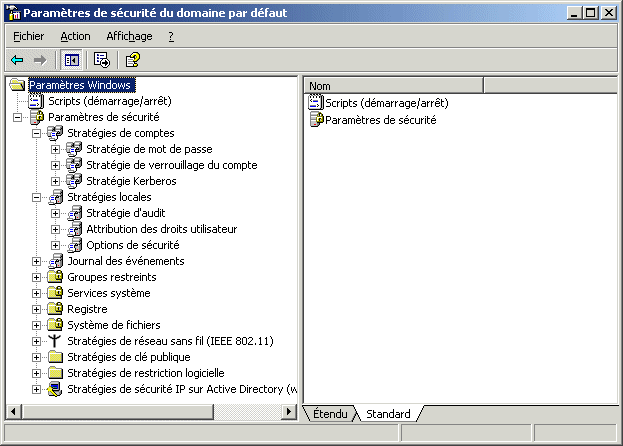This screenshot has width=623, height=446.
Task: Open the Affichage menu
Action: [129, 36]
